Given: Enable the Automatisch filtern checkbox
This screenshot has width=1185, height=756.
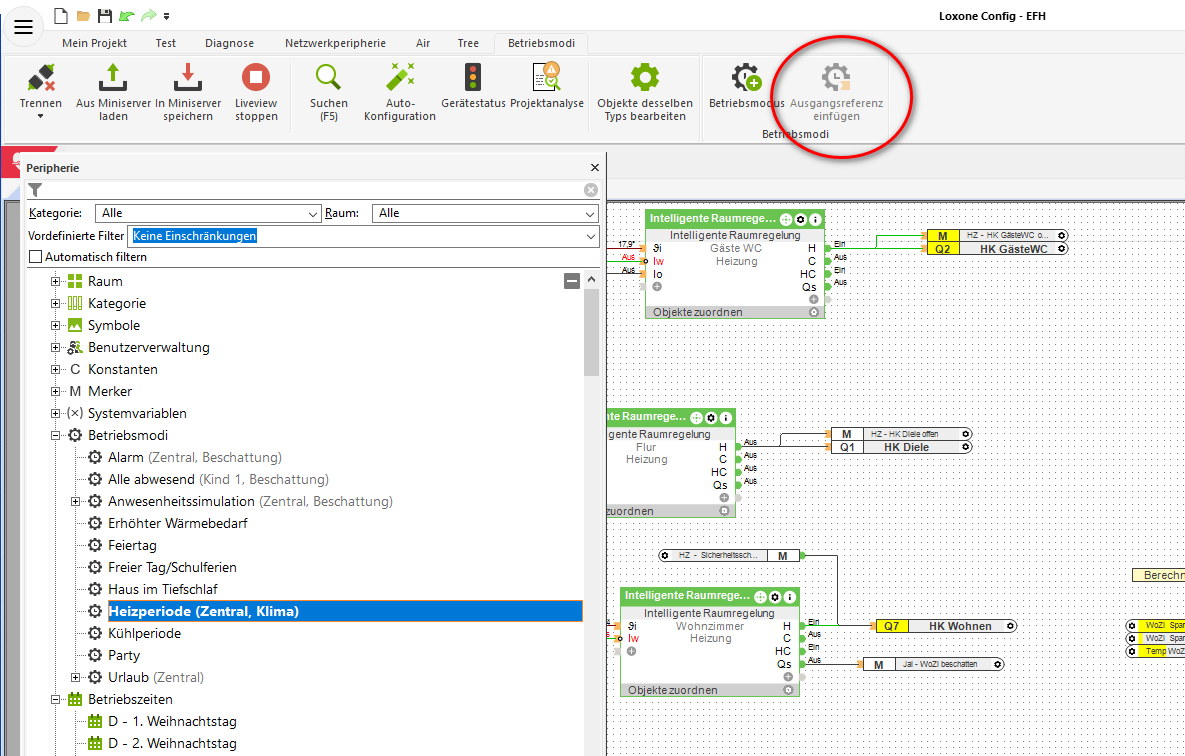Looking at the screenshot, I should pyautogui.click(x=36, y=257).
